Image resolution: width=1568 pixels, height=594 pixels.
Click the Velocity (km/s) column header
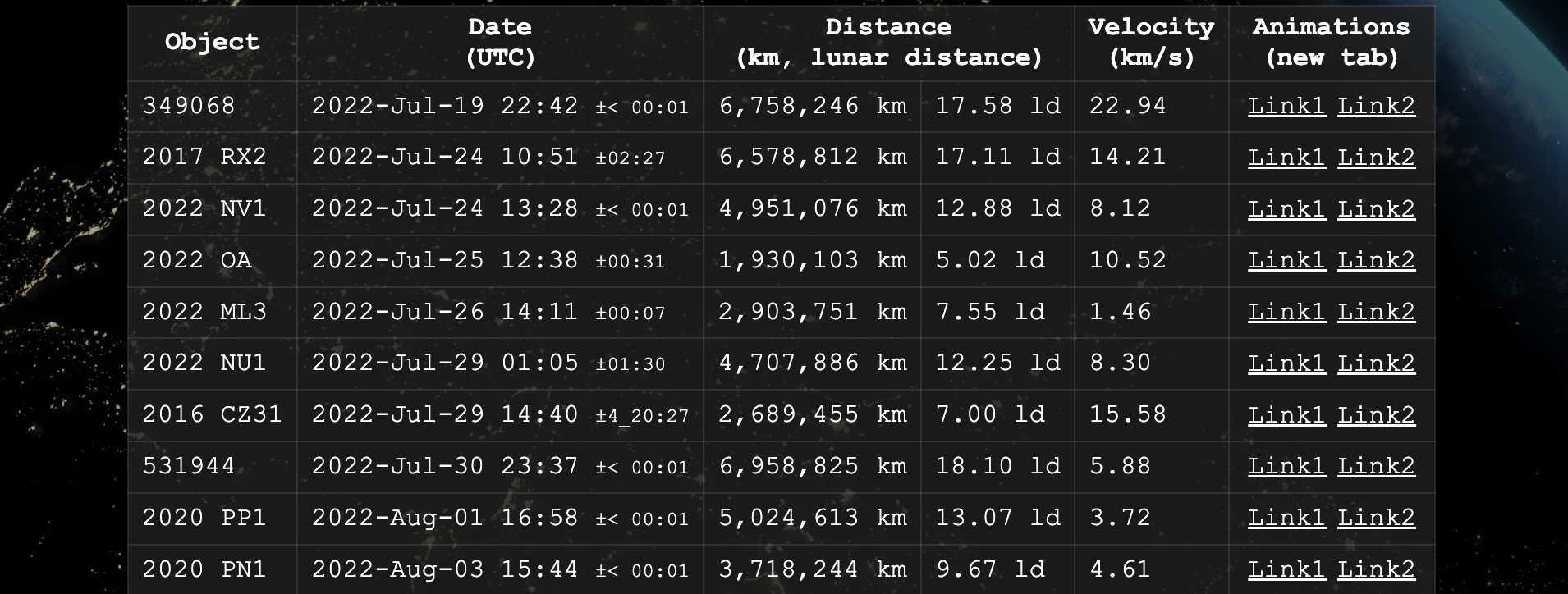click(1151, 42)
